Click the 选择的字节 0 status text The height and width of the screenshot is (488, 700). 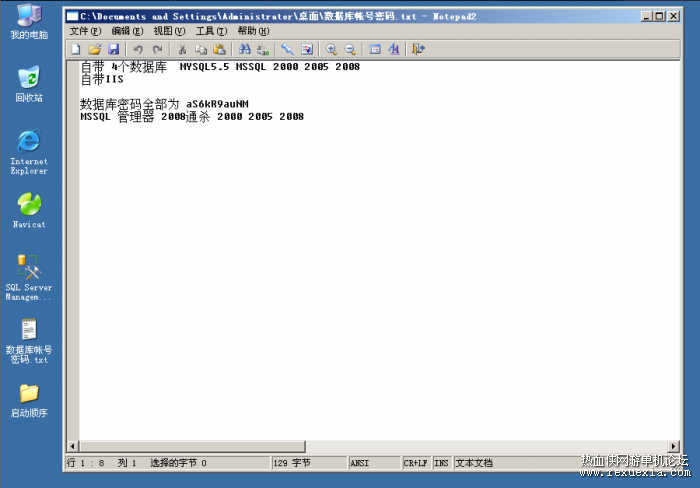(178, 463)
